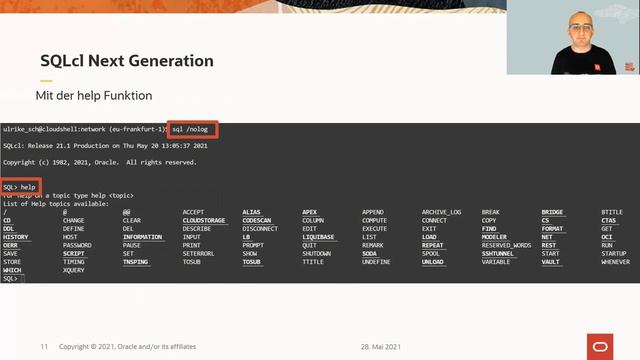The width and height of the screenshot is (640, 360).
Task: Click the slide number 11 in footer
Action: click(x=44, y=347)
